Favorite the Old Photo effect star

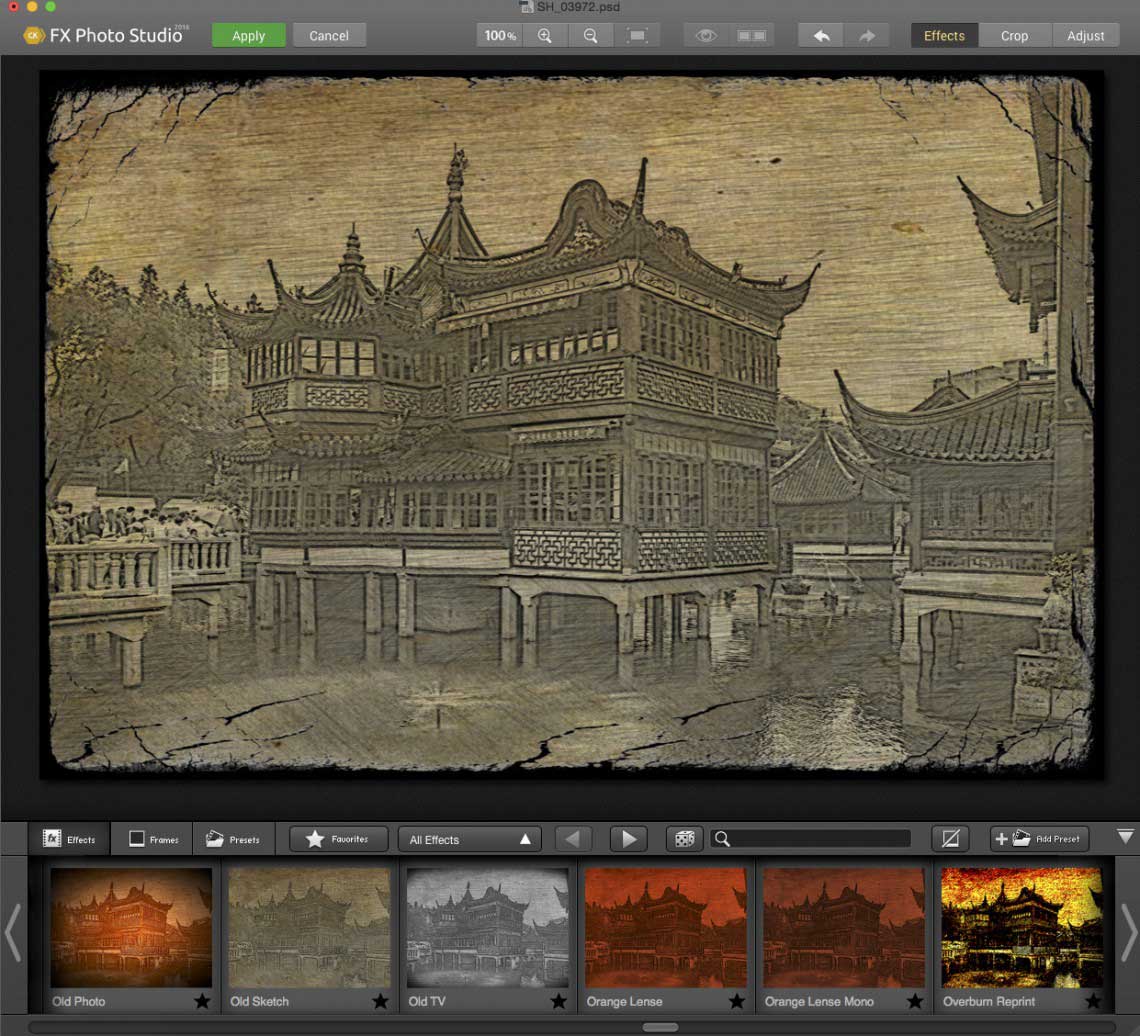[x=202, y=1001]
